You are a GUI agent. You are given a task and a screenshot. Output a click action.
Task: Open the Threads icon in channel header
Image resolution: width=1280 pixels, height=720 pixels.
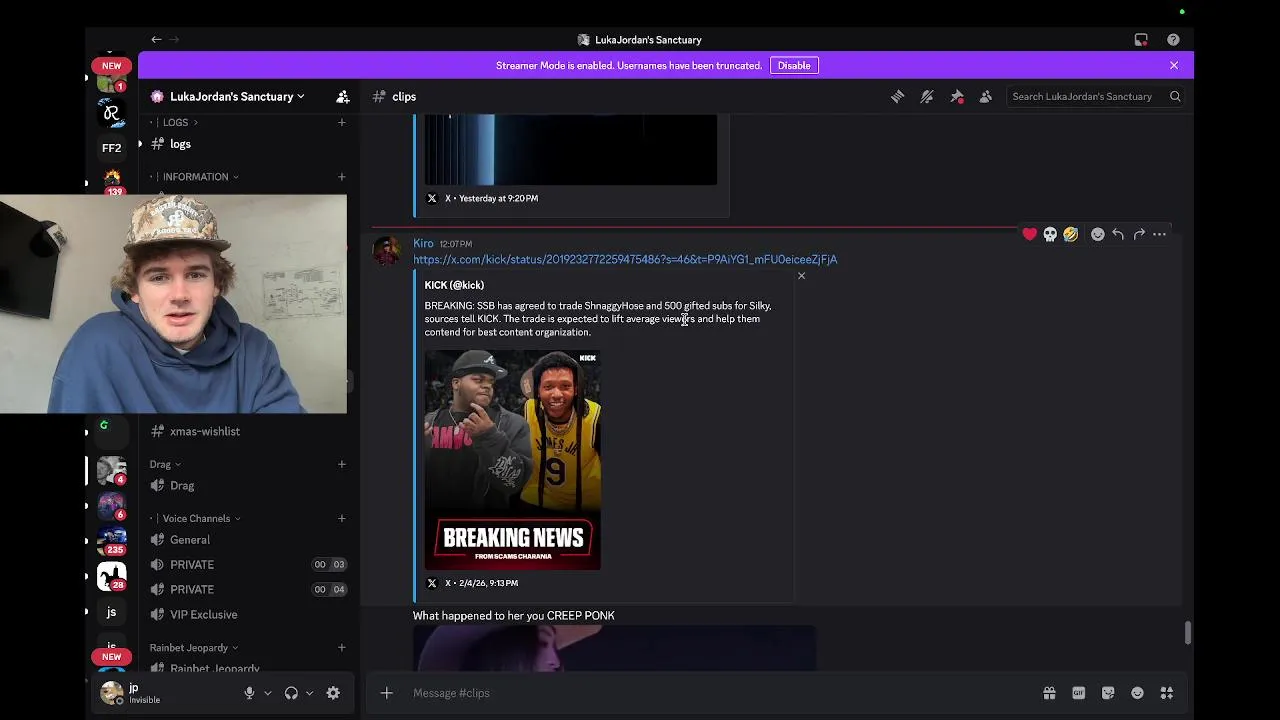[x=897, y=97]
